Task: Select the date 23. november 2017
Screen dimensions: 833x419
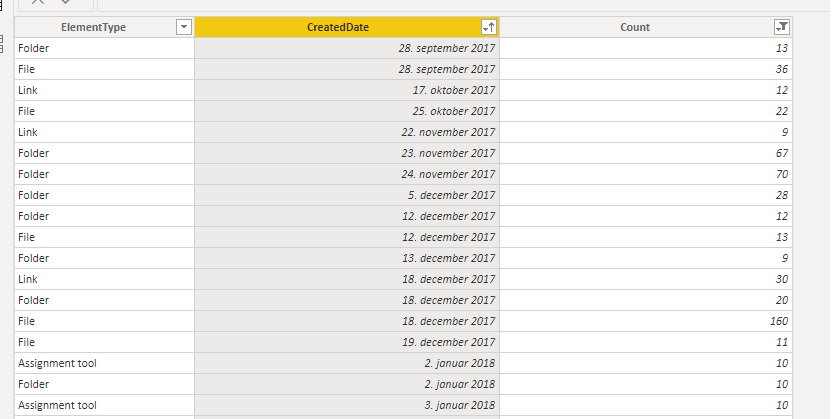Action: click(x=347, y=153)
